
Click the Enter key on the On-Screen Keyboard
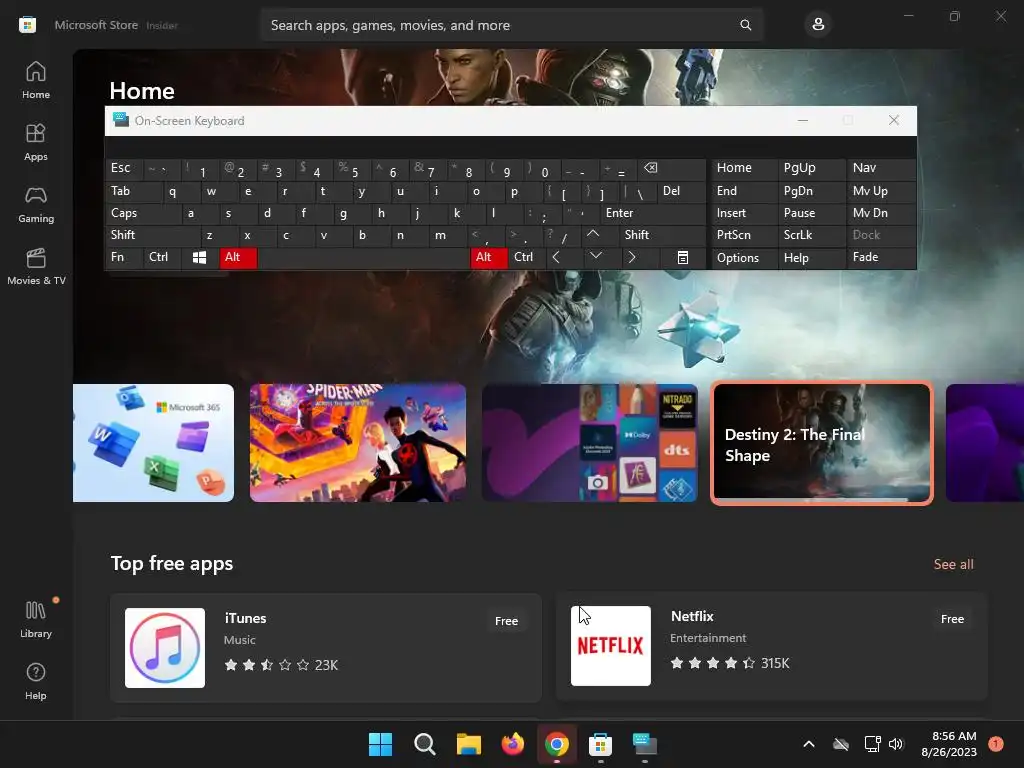(652, 213)
